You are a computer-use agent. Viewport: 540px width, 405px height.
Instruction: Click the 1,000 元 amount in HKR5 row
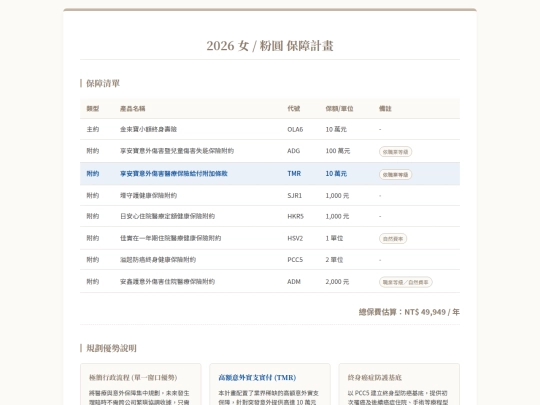(x=337, y=216)
